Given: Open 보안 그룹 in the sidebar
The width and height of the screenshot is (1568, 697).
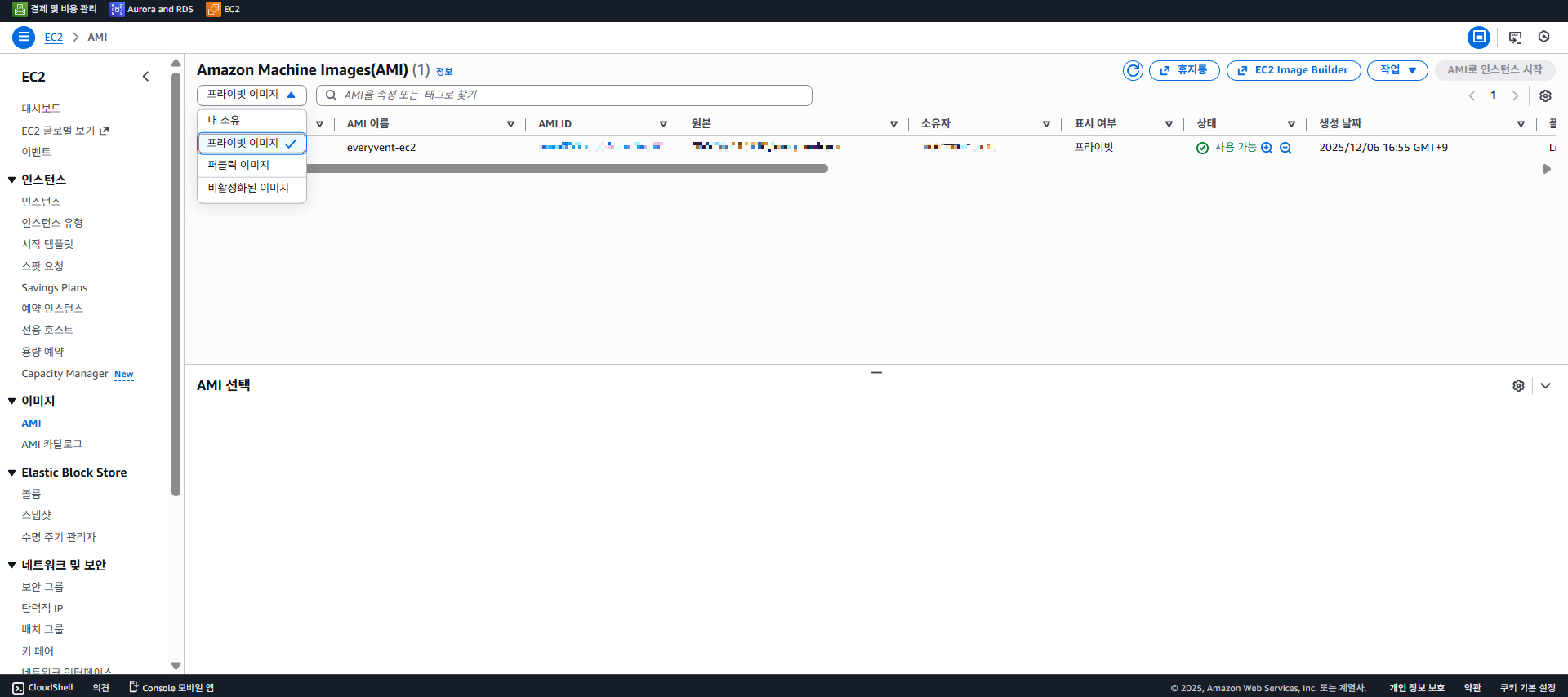Looking at the screenshot, I should 42,587.
